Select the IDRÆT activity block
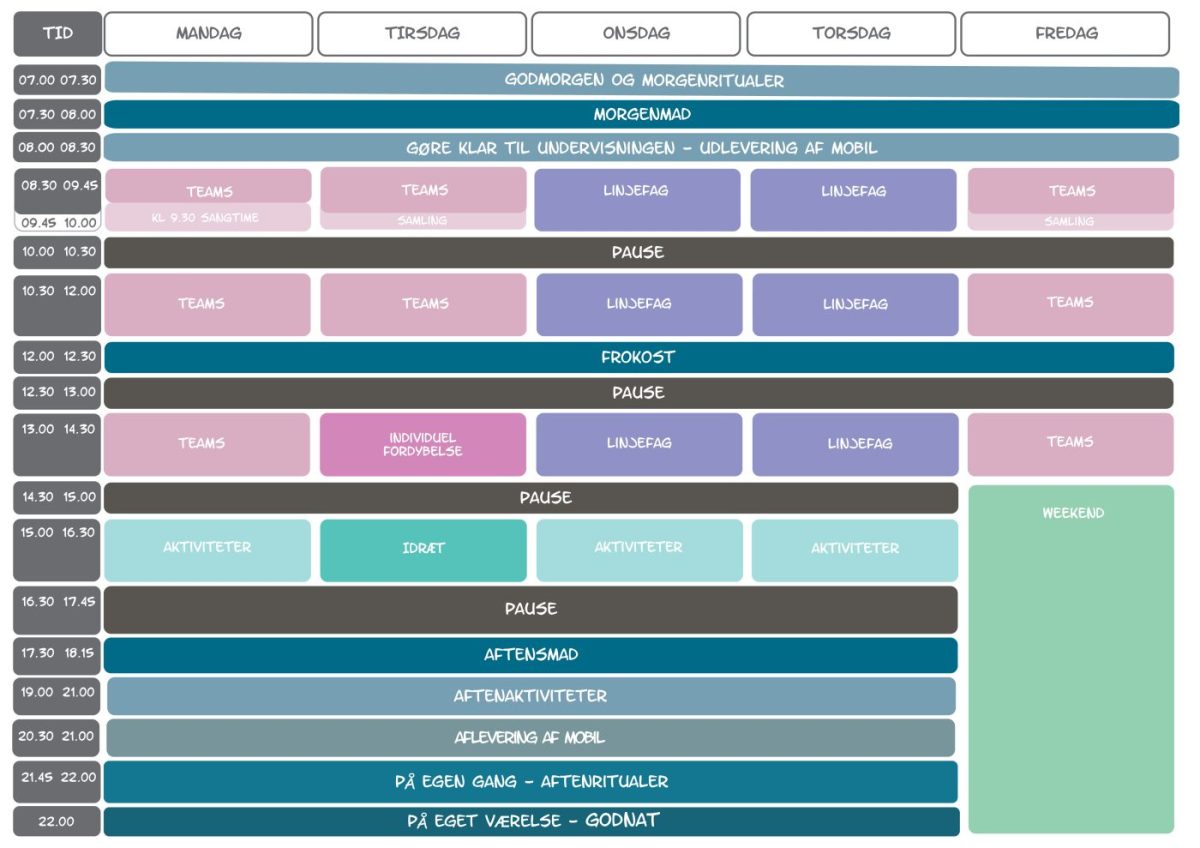This screenshot has width=1200, height=848. click(x=423, y=550)
